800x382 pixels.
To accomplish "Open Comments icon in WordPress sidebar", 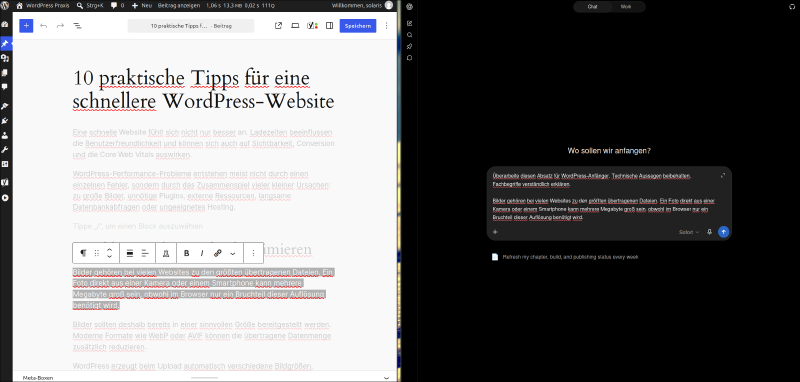I will [x=5, y=87].
